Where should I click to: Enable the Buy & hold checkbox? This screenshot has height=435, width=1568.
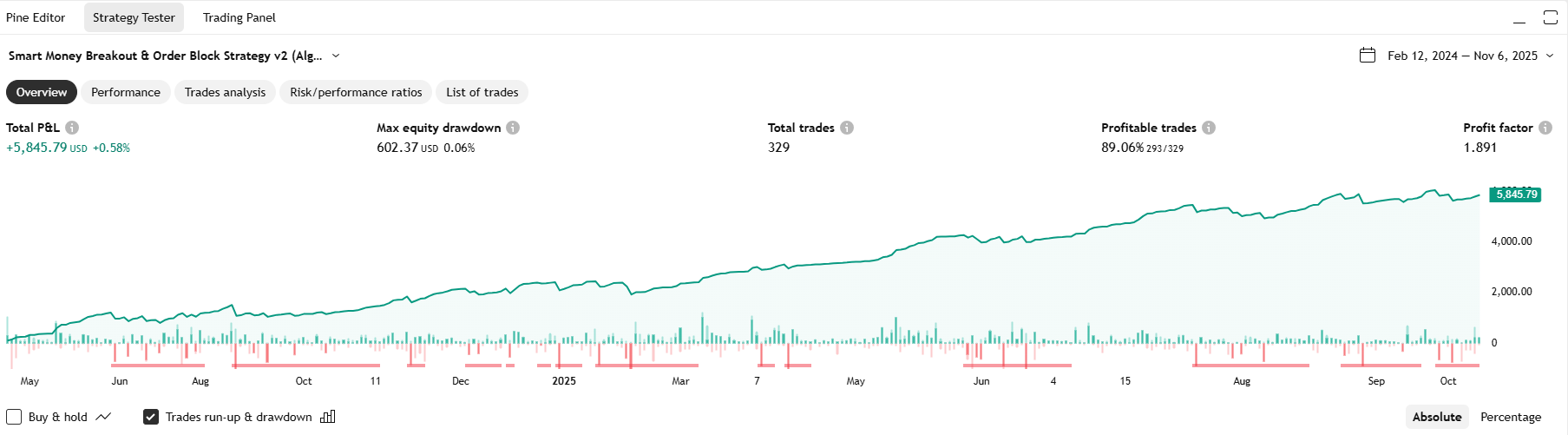[x=14, y=417]
